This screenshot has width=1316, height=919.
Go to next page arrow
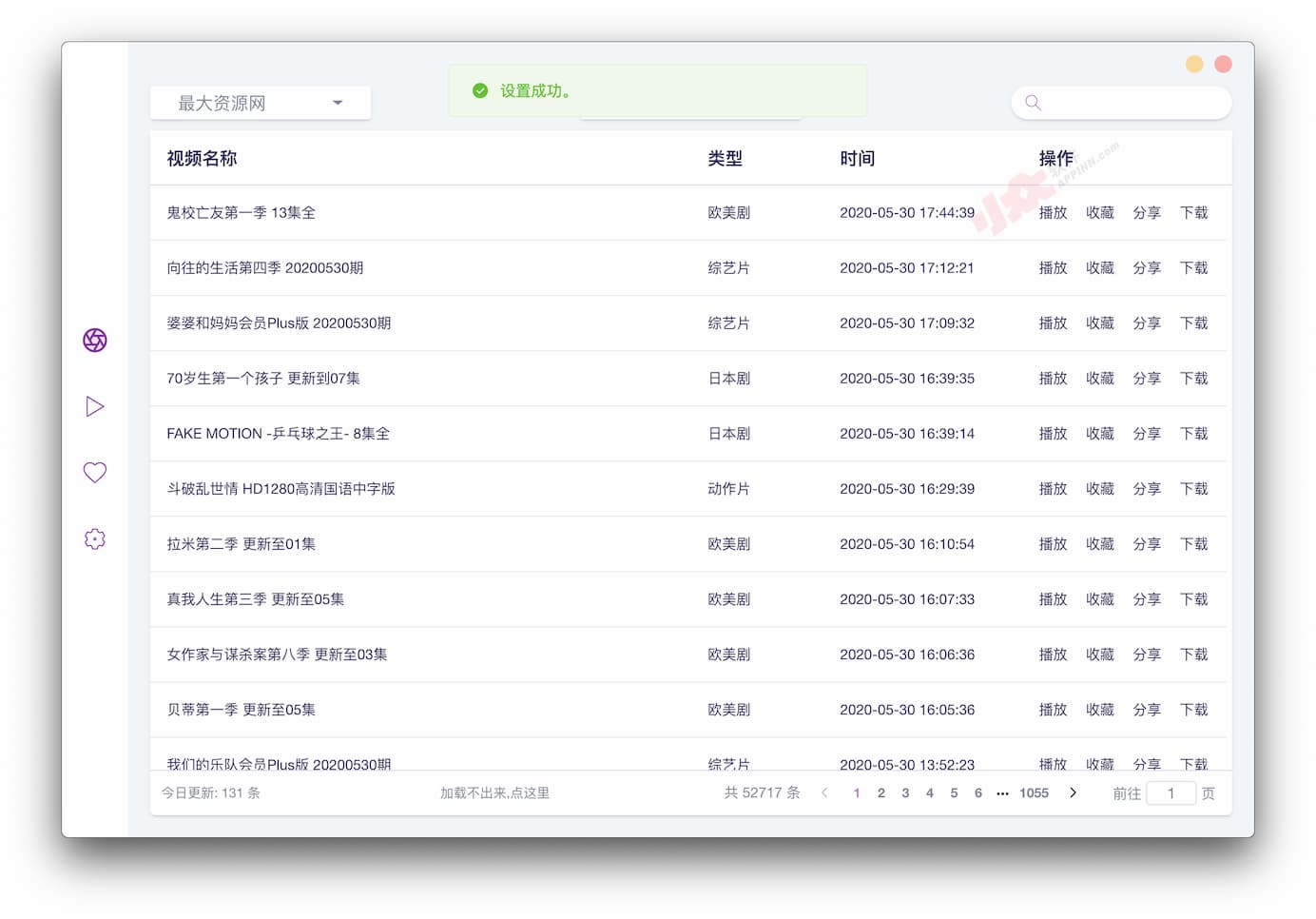pyautogui.click(x=1073, y=792)
